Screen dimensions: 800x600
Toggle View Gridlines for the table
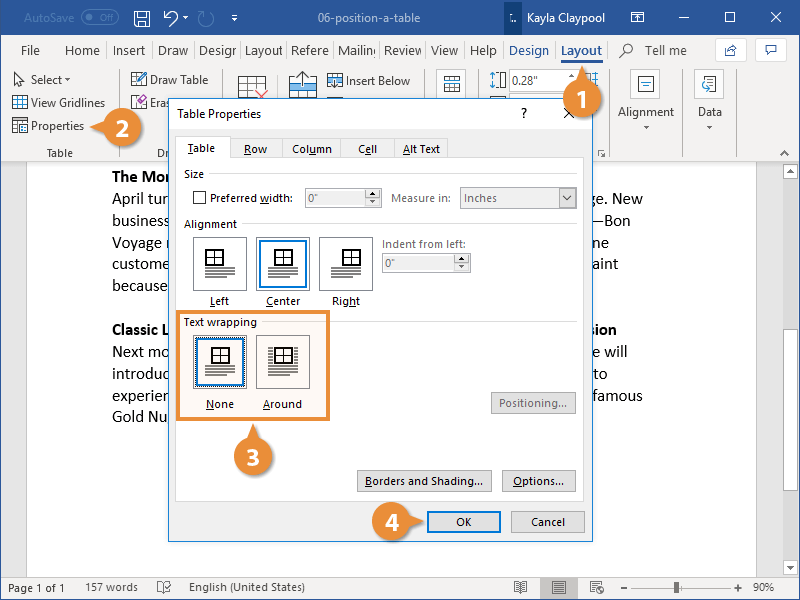[59, 102]
